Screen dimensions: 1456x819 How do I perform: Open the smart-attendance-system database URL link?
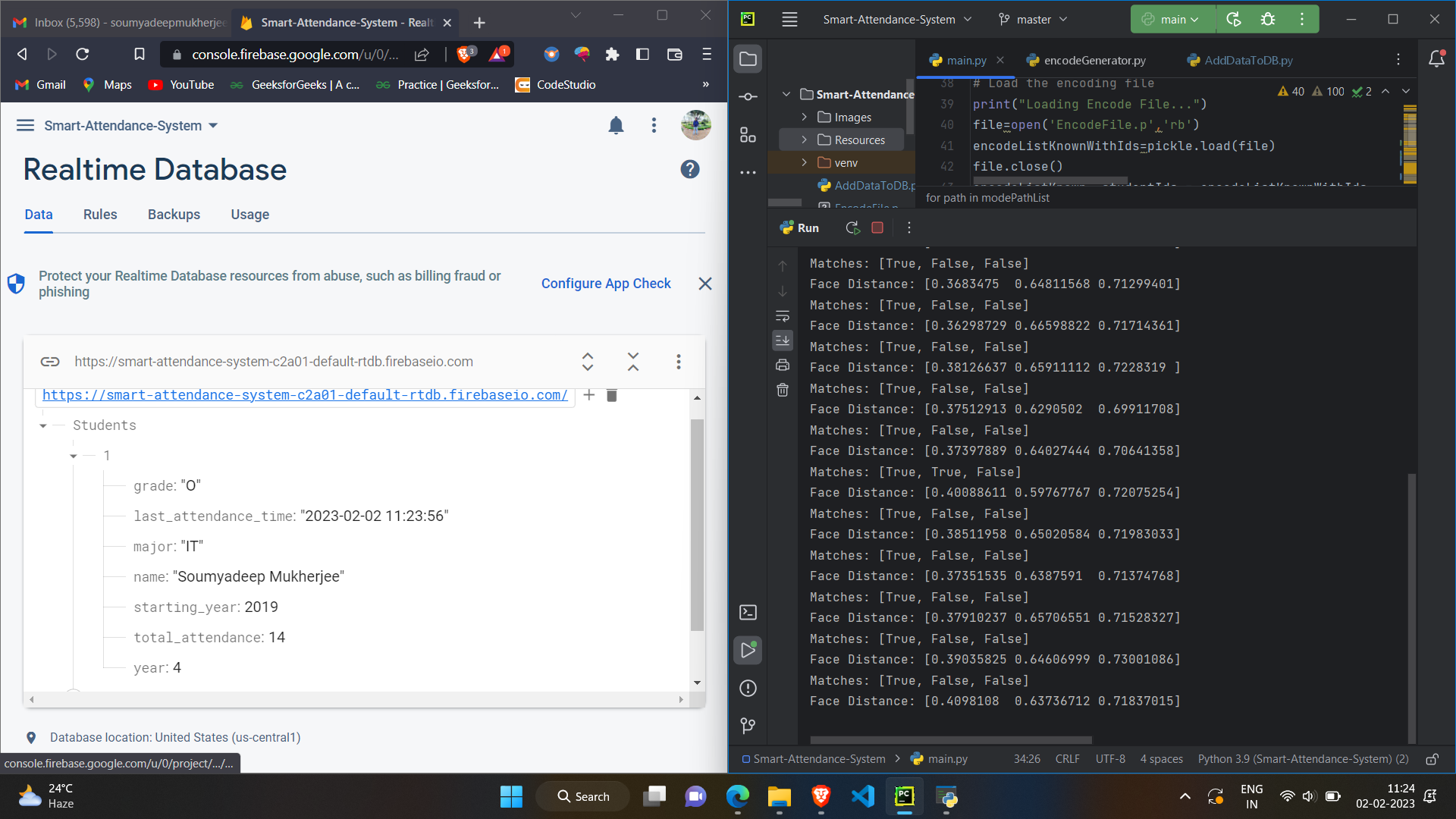click(x=305, y=395)
